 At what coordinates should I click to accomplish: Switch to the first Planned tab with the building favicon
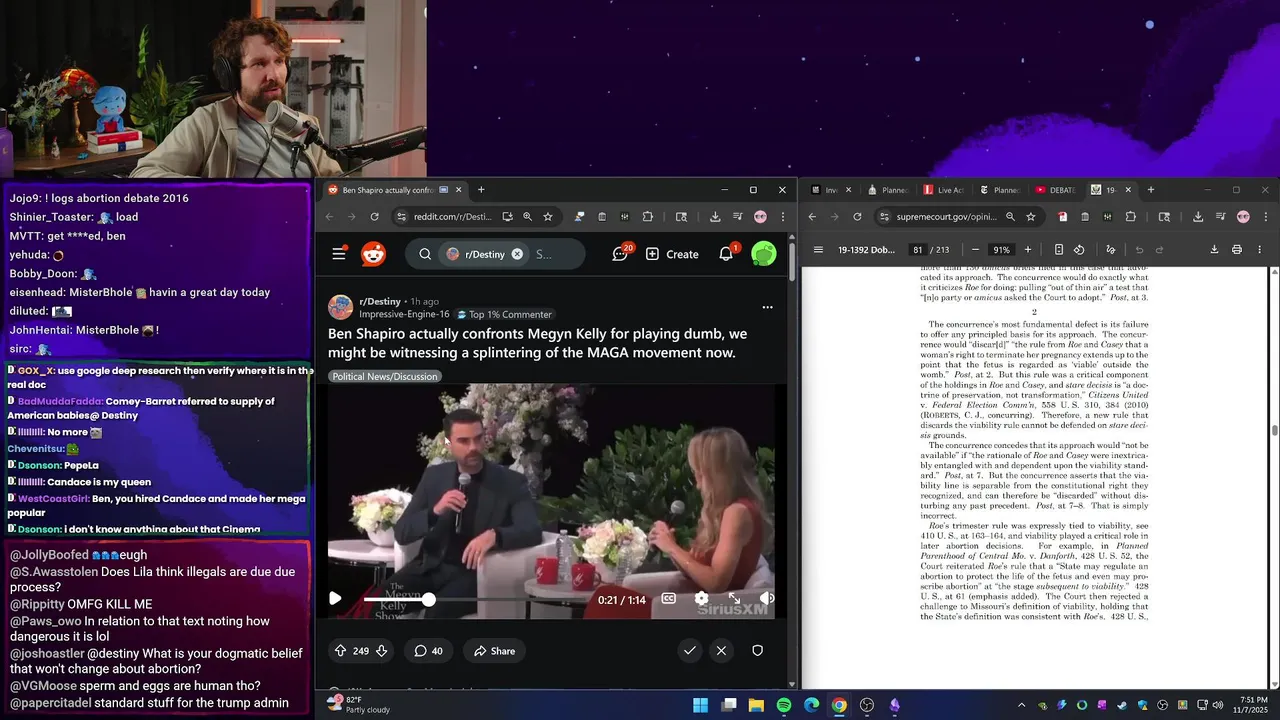pyautogui.click(x=889, y=190)
